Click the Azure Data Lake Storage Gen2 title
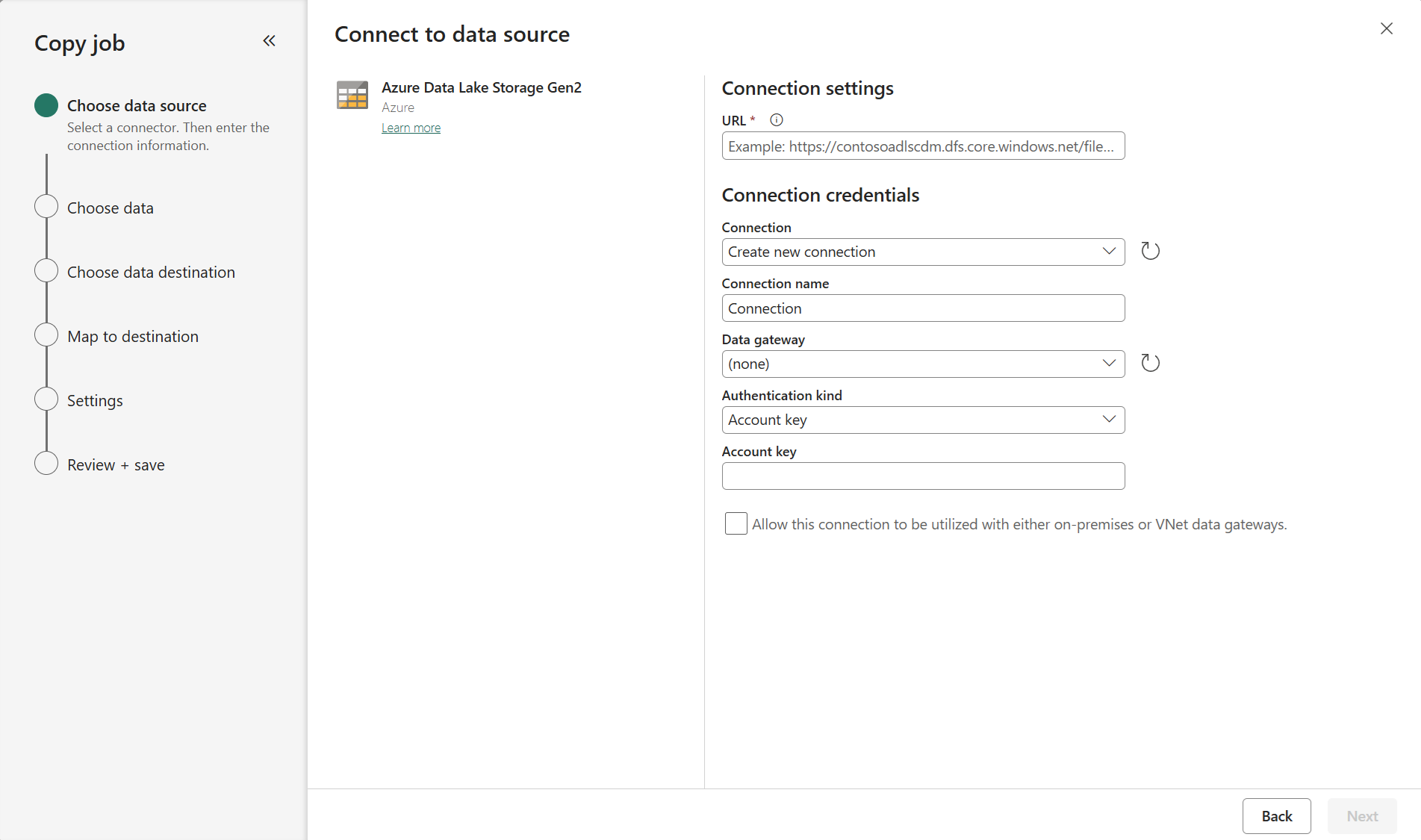Viewport: 1421px width, 840px height. [482, 87]
